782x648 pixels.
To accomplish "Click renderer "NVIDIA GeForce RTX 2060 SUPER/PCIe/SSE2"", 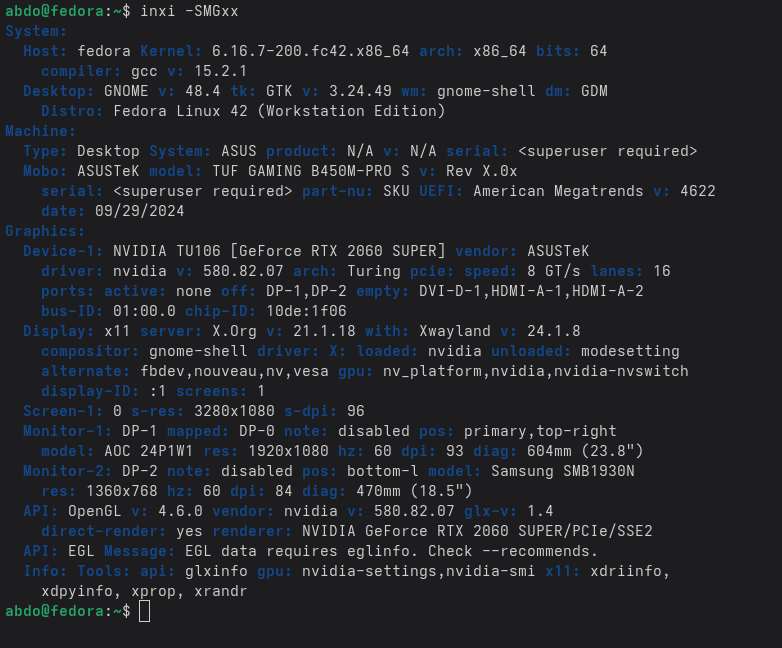I will coord(477,531).
